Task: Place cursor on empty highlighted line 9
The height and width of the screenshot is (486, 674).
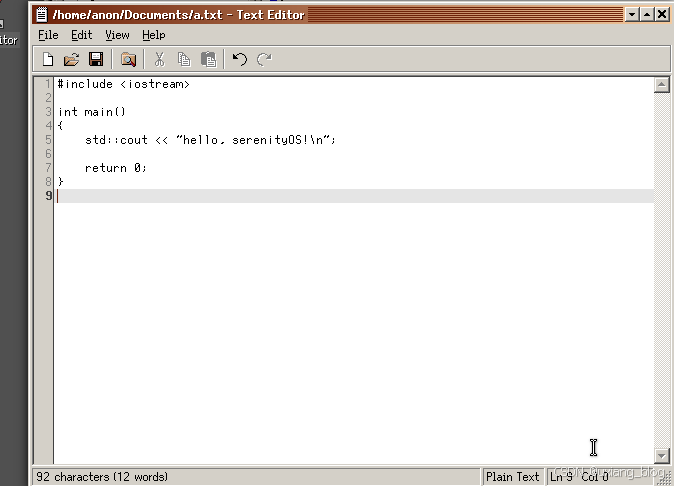Action: [355, 196]
